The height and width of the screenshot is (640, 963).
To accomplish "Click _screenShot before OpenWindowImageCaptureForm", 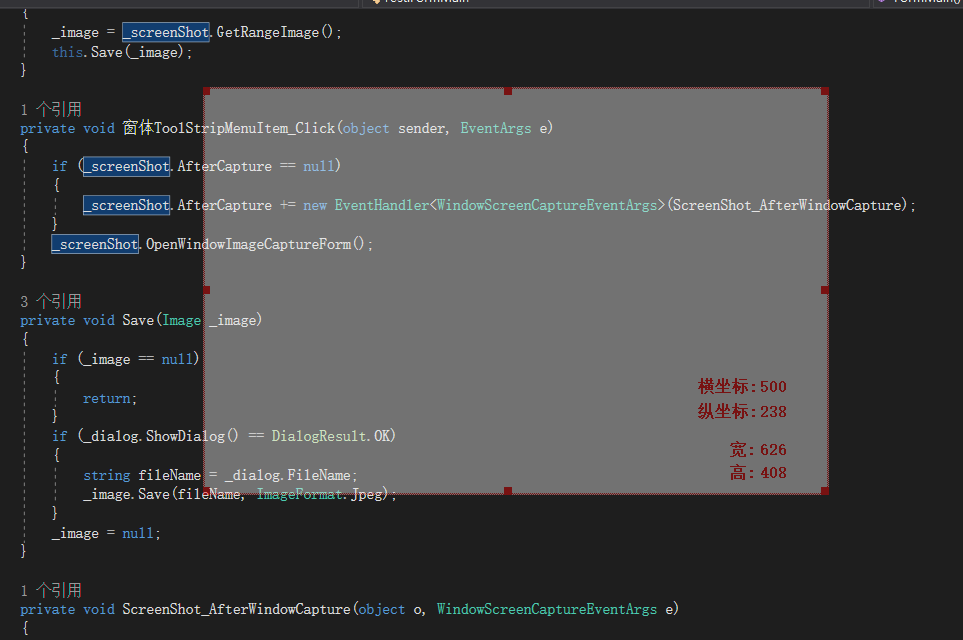I will coord(95,244).
